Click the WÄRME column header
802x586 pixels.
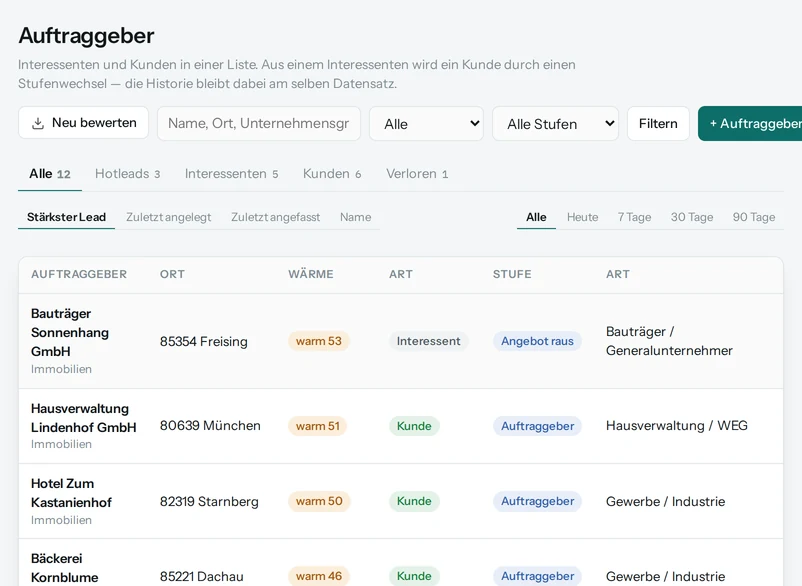[x=310, y=274]
